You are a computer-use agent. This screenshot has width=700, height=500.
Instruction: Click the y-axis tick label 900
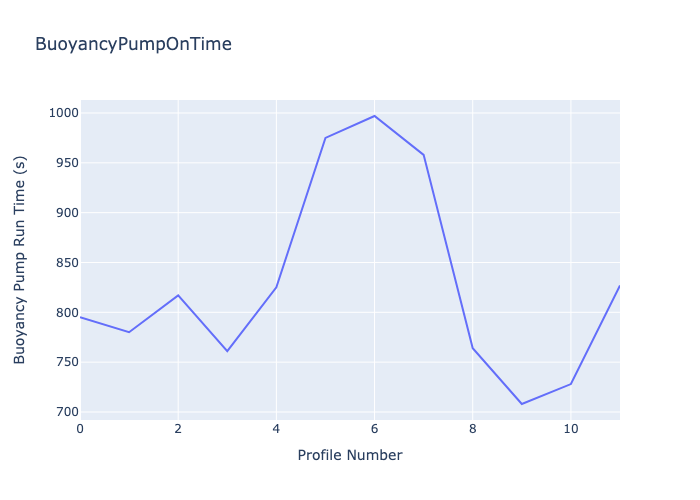pos(64,213)
